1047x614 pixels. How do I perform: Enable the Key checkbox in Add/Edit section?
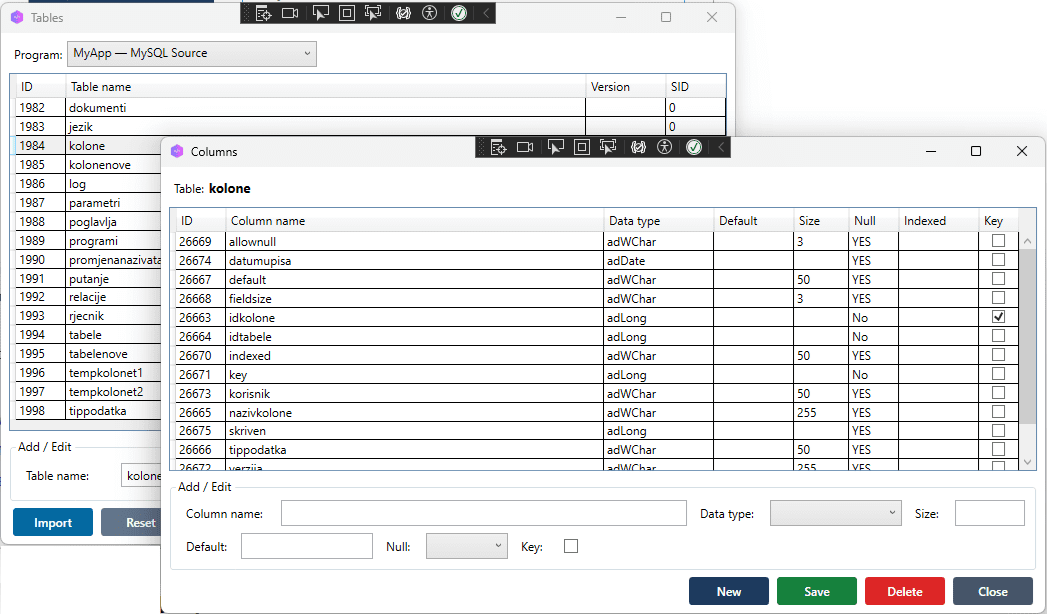tap(571, 546)
